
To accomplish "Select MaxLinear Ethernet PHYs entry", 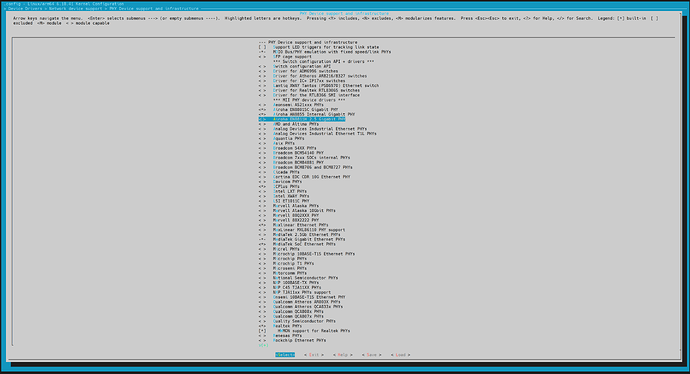I will (294, 225).
